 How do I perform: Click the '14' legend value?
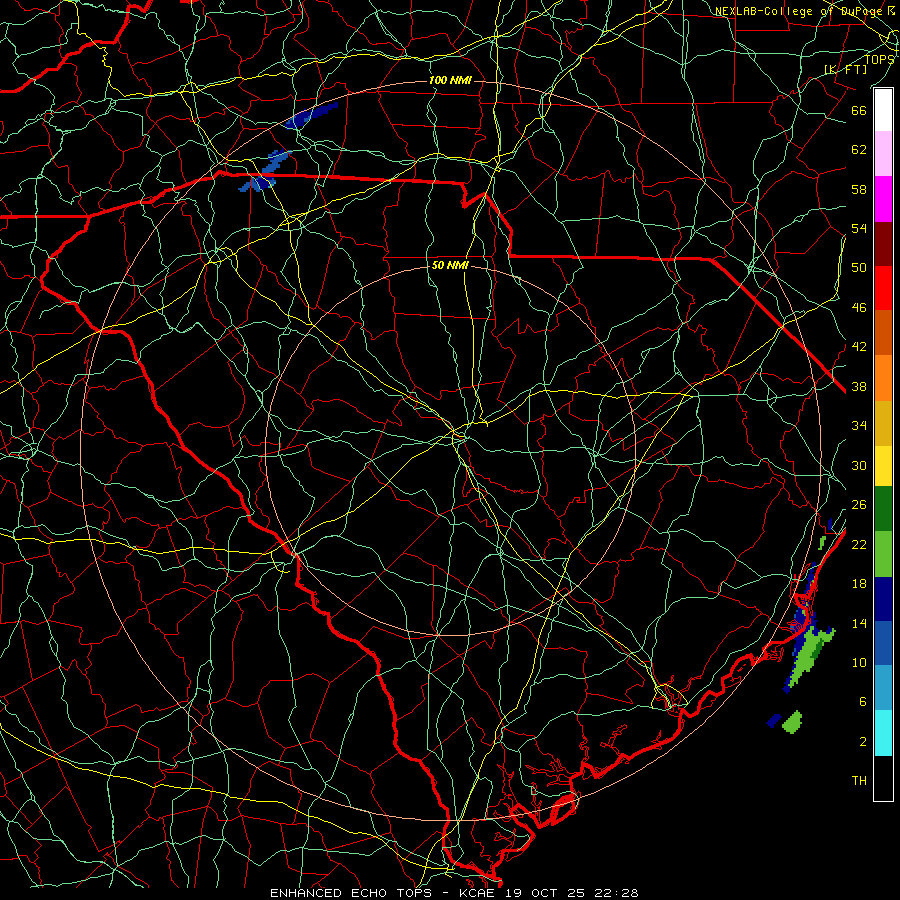859,623
